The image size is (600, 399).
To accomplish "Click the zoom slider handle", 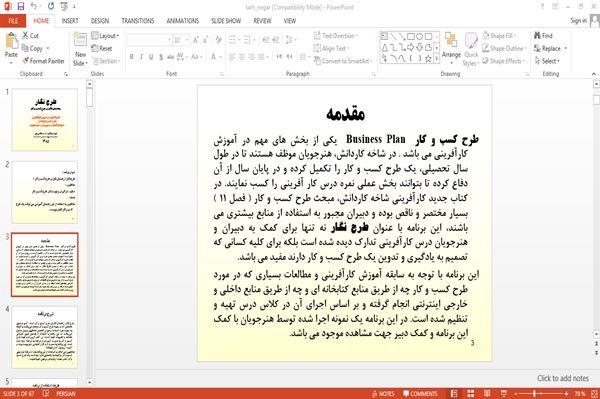I will 535,394.
